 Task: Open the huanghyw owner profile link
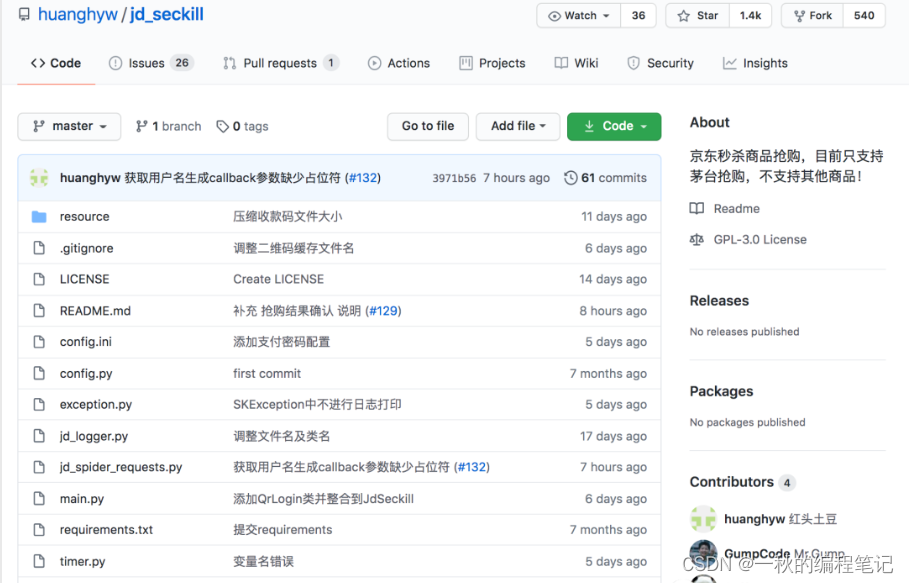(78, 14)
